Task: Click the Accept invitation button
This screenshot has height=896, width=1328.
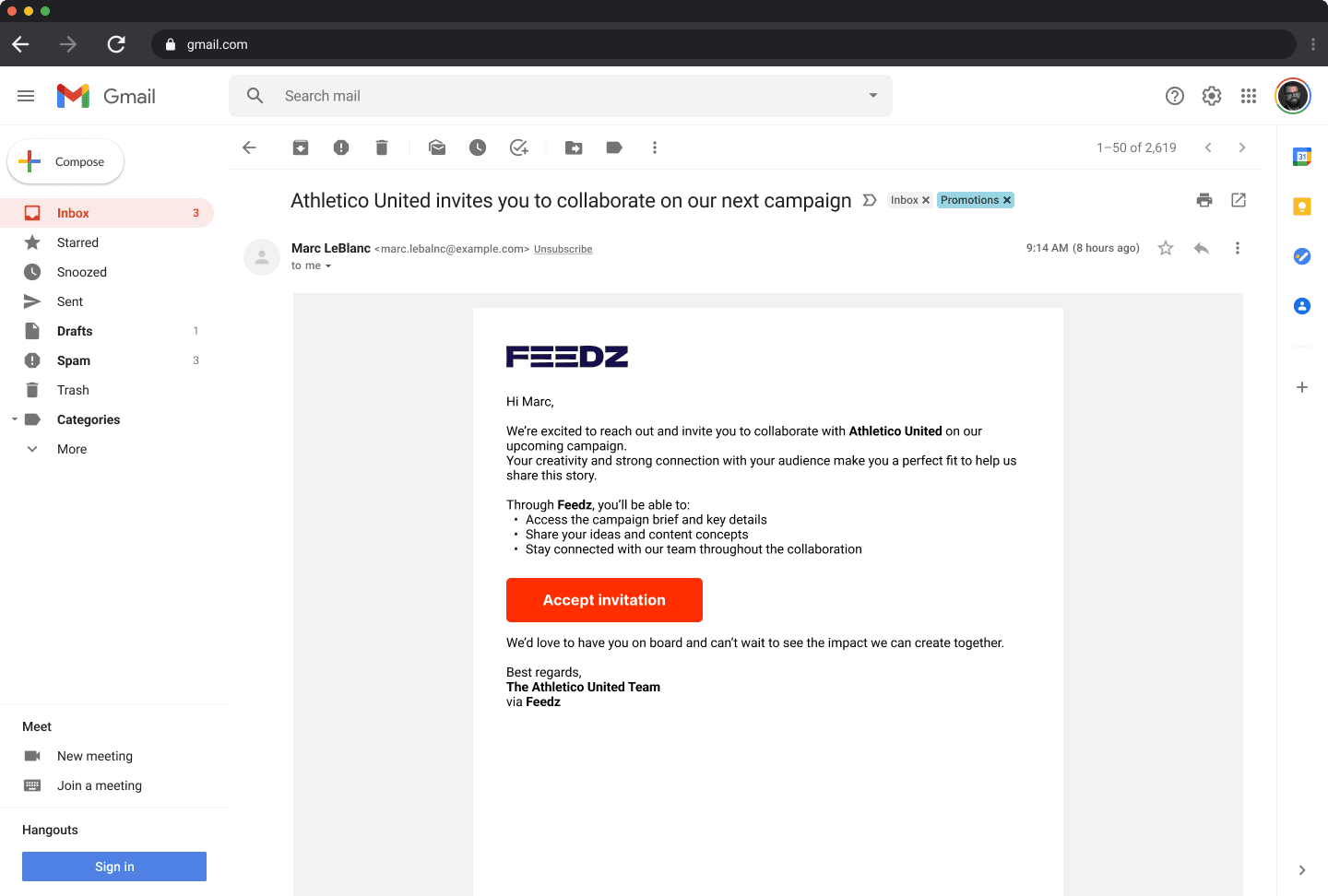Action: pos(604,600)
